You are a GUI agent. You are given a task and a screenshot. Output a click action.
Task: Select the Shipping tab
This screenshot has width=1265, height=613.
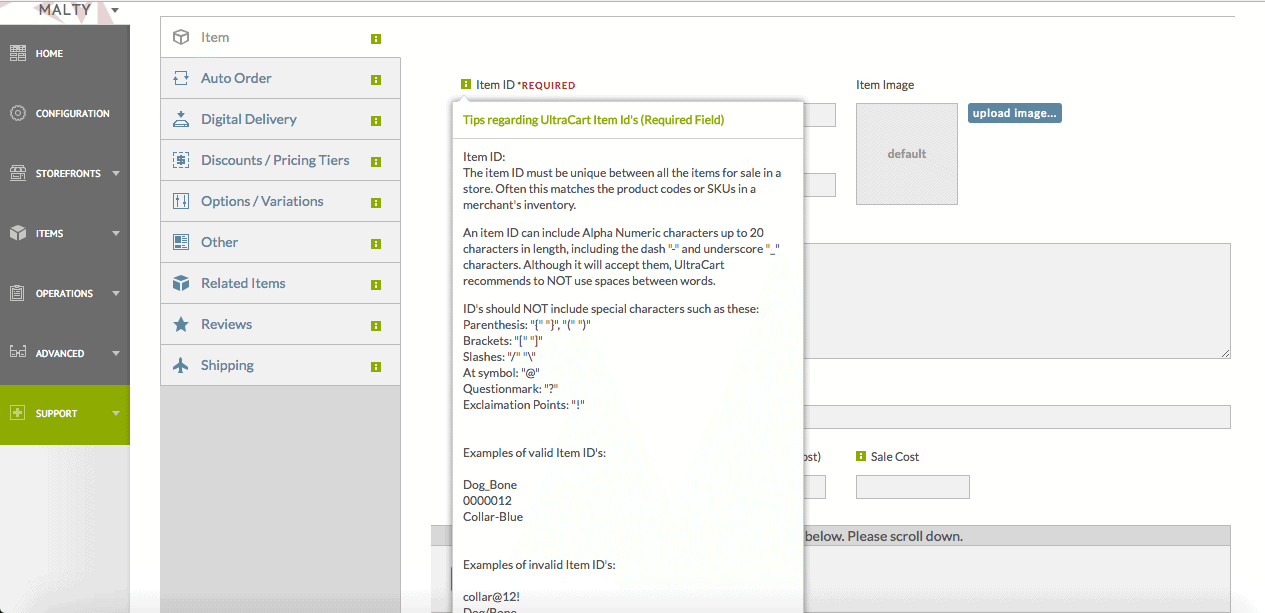tap(280, 365)
